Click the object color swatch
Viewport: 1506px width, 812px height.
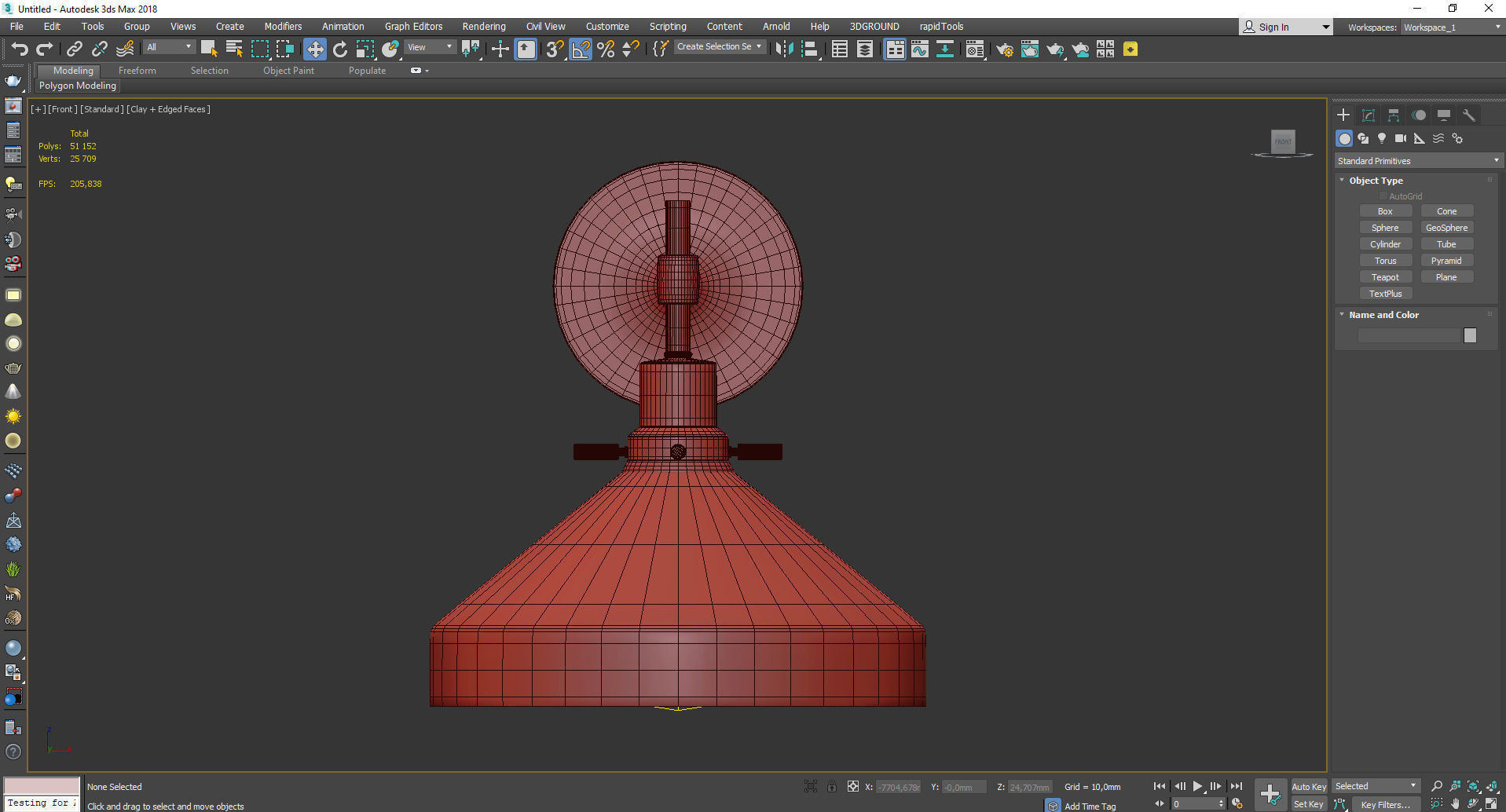1470,335
